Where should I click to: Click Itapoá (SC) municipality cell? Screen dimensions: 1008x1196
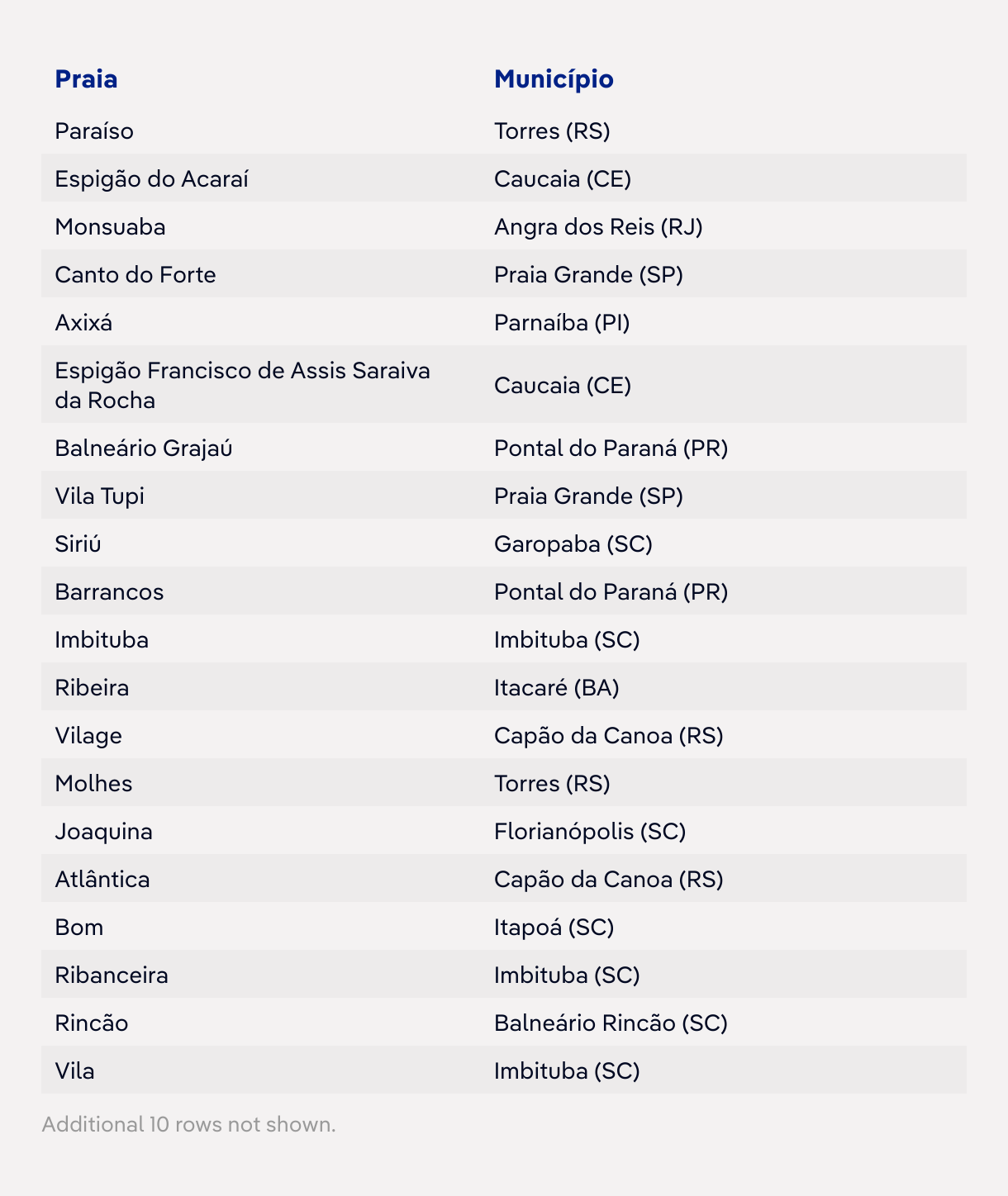554,928
